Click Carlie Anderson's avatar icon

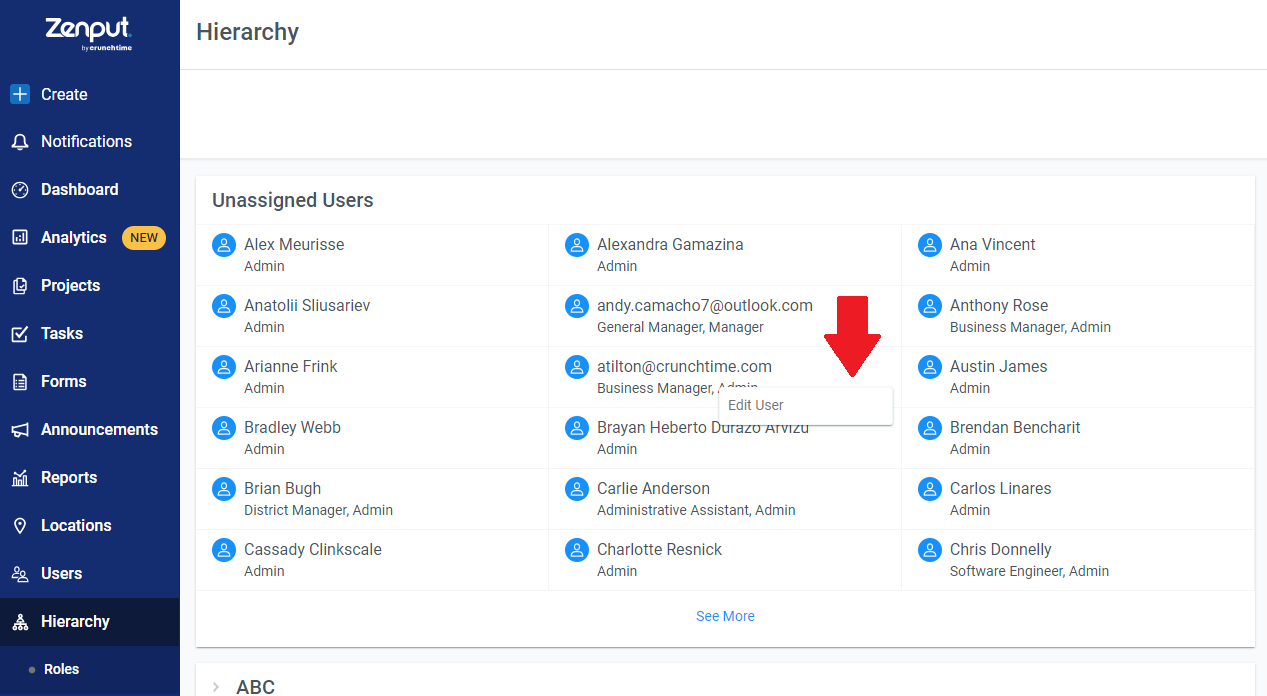[577, 489]
